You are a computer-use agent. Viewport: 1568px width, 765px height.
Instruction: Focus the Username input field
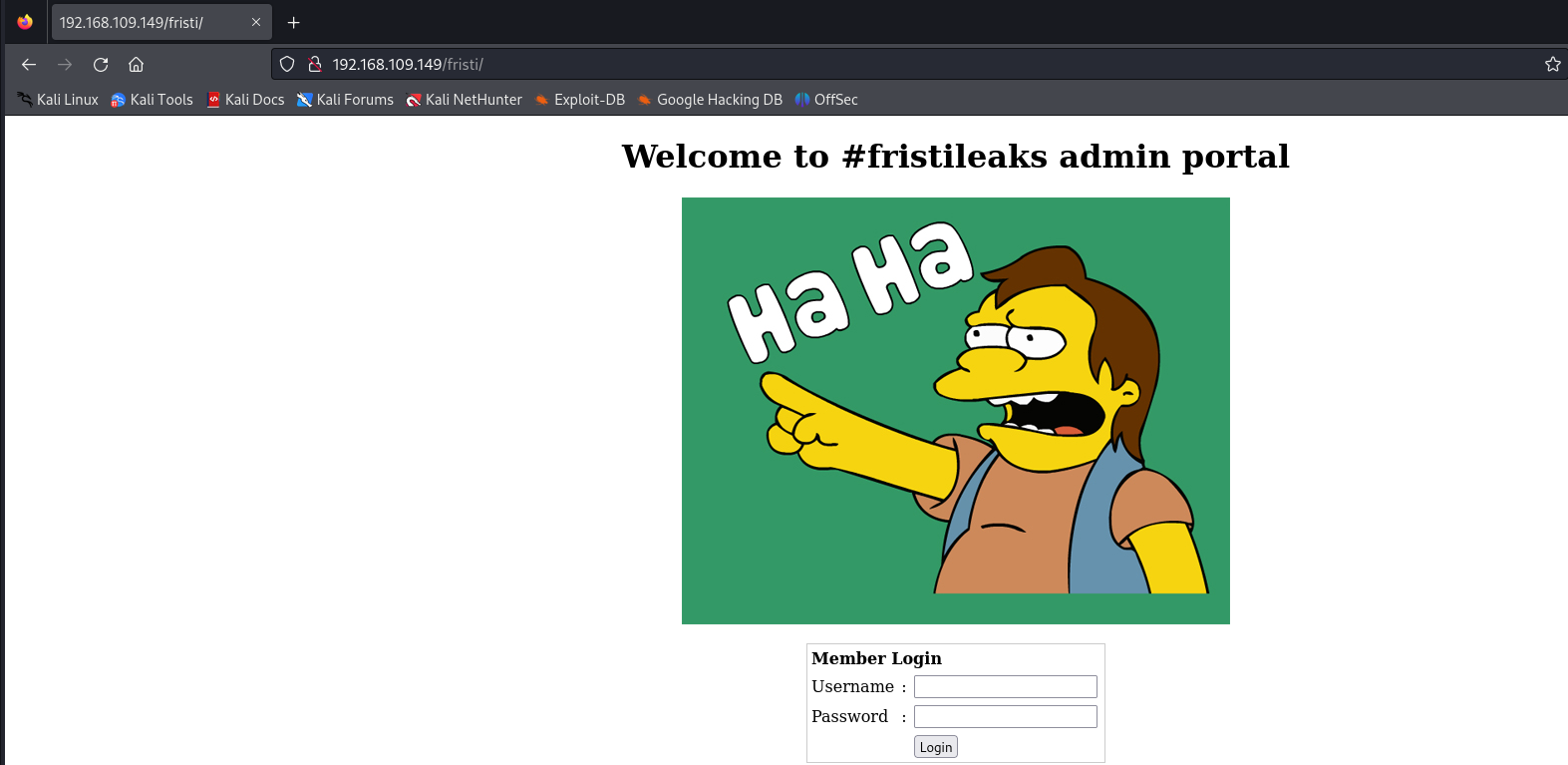coord(1006,686)
